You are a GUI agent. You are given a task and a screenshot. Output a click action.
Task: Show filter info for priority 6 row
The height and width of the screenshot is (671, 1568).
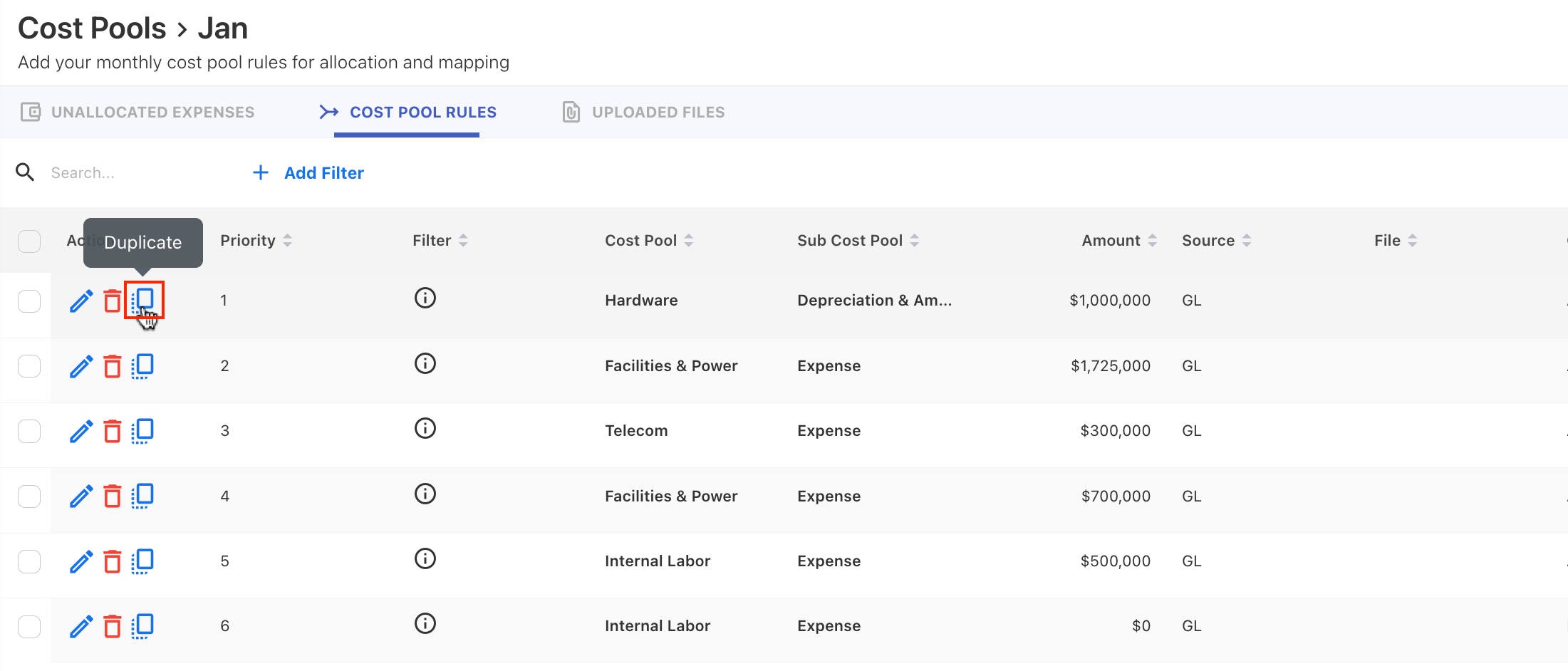click(x=425, y=623)
